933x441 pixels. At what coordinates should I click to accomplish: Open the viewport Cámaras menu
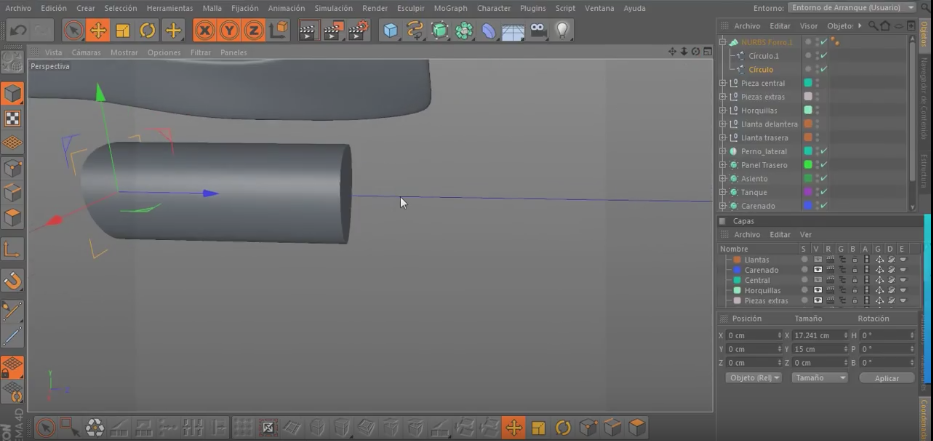pyautogui.click(x=86, y=52)
